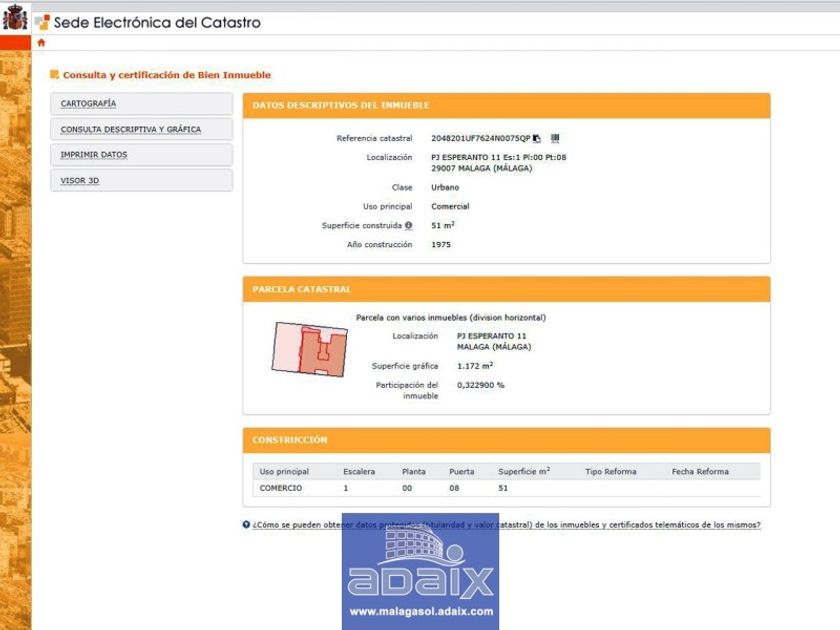
Task: Click the Datos Descriptivos del Inmueble header
Action: [x=341, y=105]
